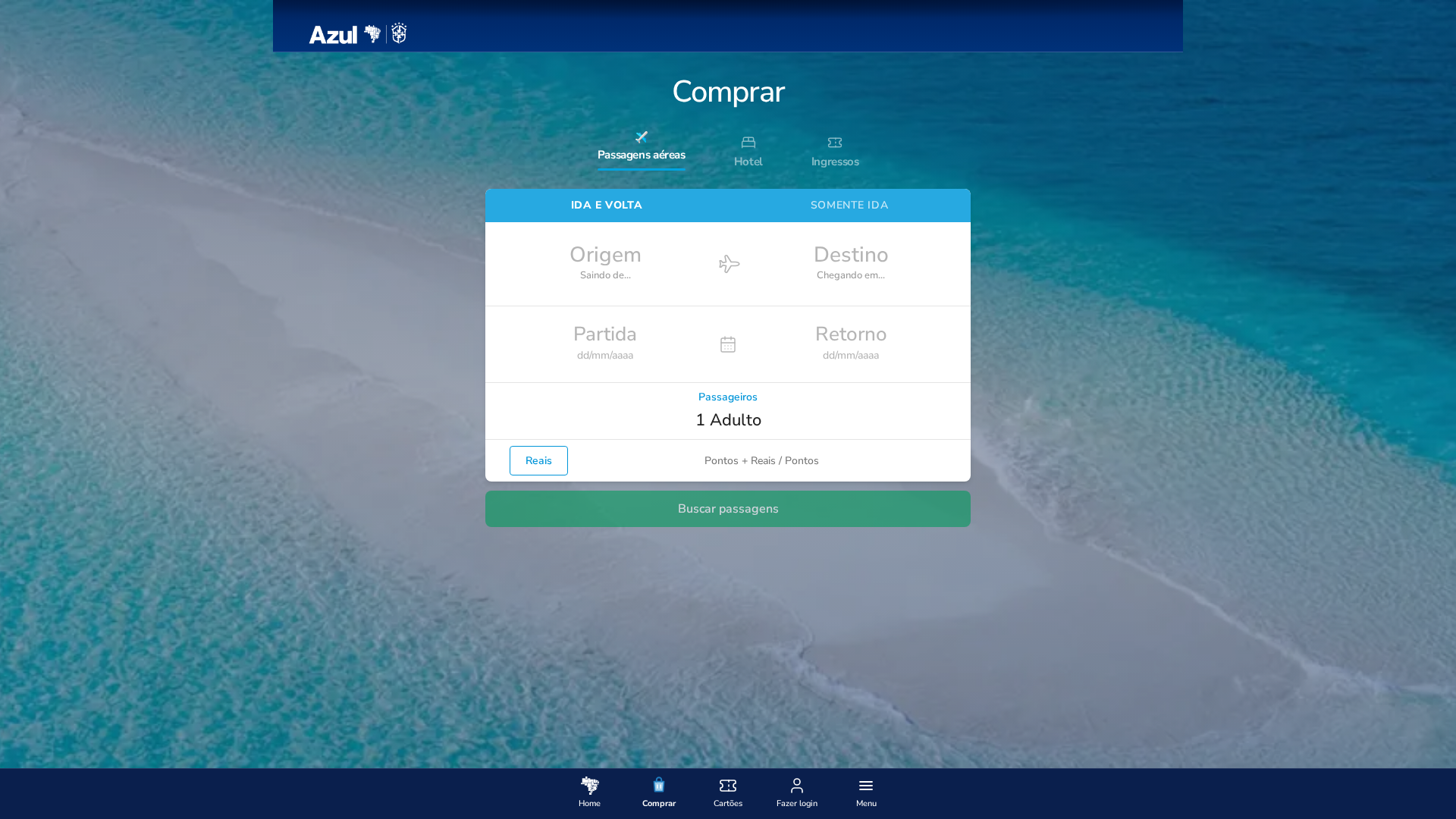Choose the SOMENTE IDA trip type
The image size is (1456, 819).
pos(849,206)
